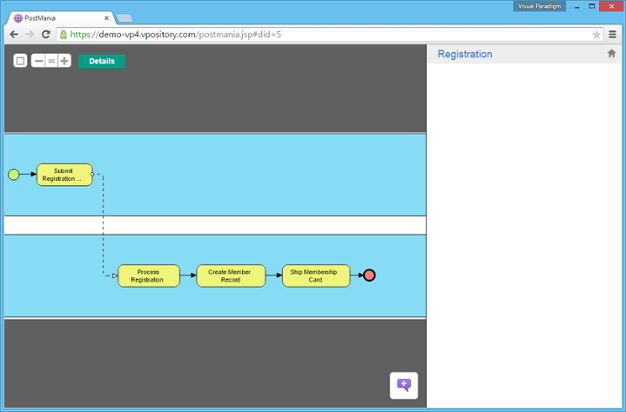Add a comment with the speech bubble icon

(x=404, y=385)
